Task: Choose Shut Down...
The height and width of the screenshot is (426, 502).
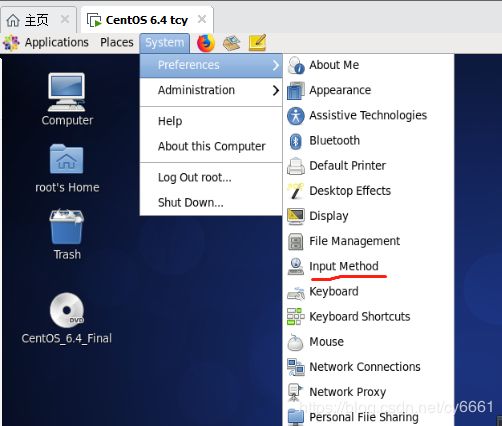Action: click(211, 203)
